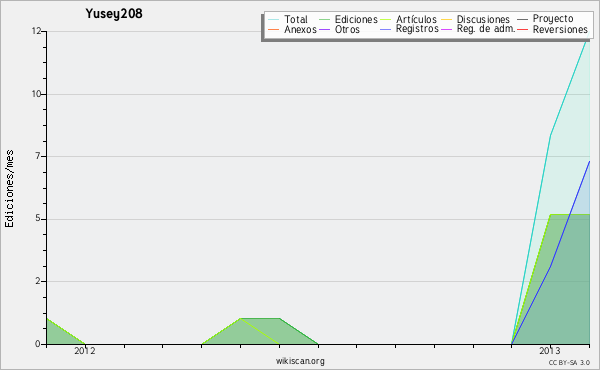Click the y-axis value 2

[38, 281]
